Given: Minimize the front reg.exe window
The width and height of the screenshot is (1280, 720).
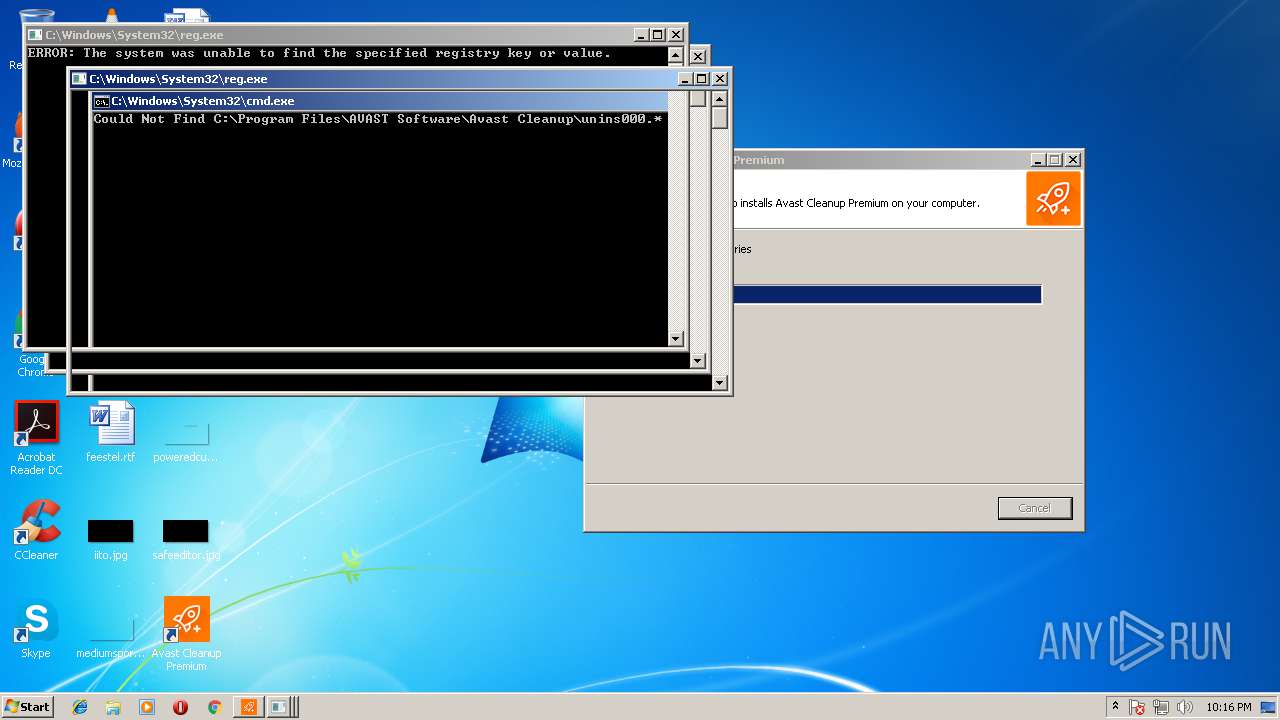Looking at the screenshot, I should 685,79.
